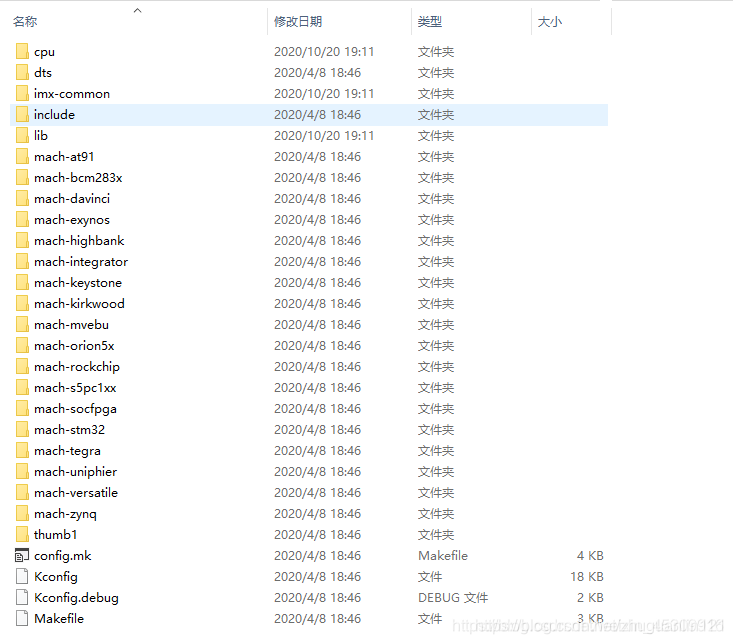Select the Makefile file icon
This screenshot has height=644, width=733.
[x=22, y=619]
